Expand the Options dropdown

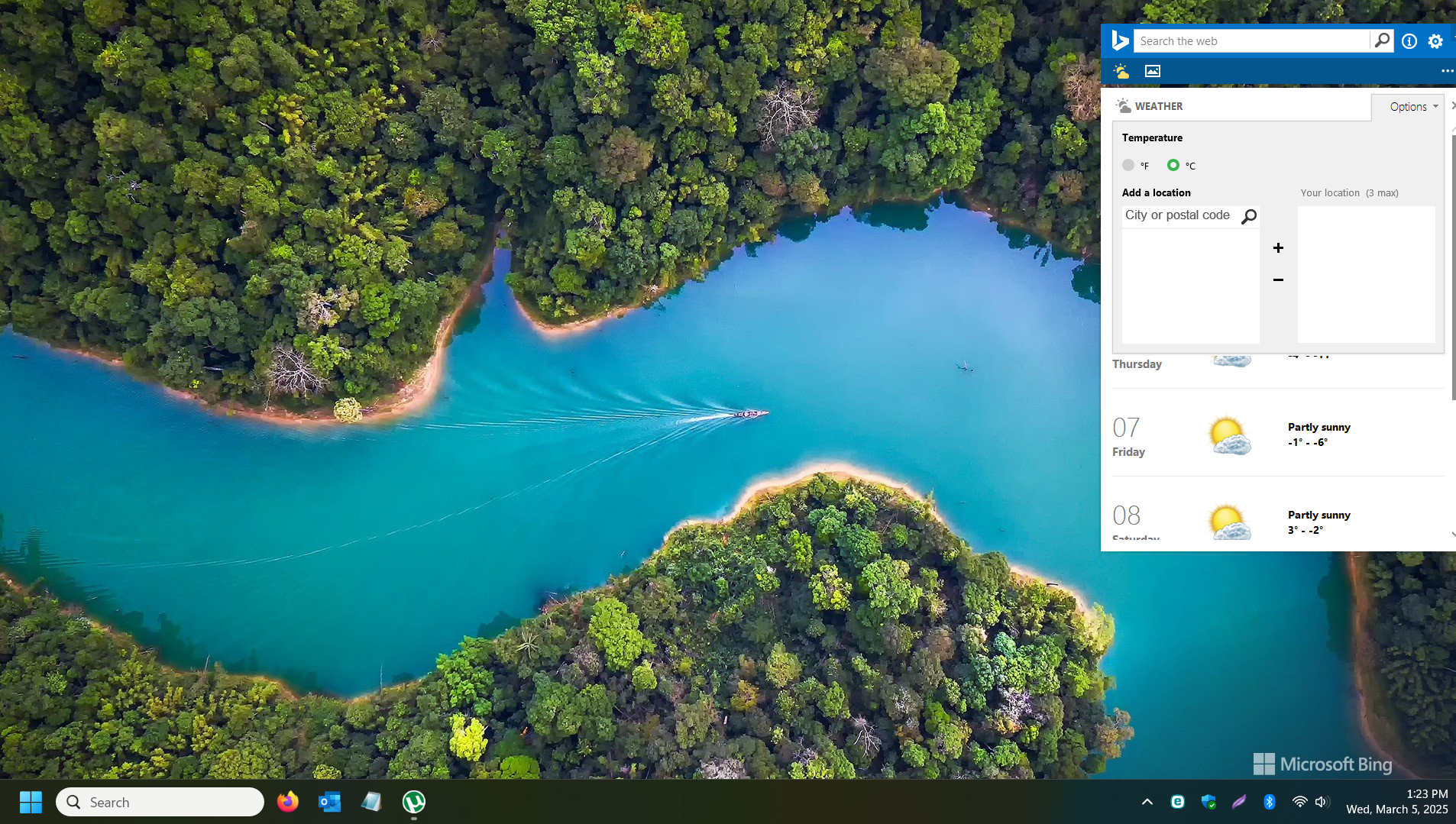(x=1413, y=107)
